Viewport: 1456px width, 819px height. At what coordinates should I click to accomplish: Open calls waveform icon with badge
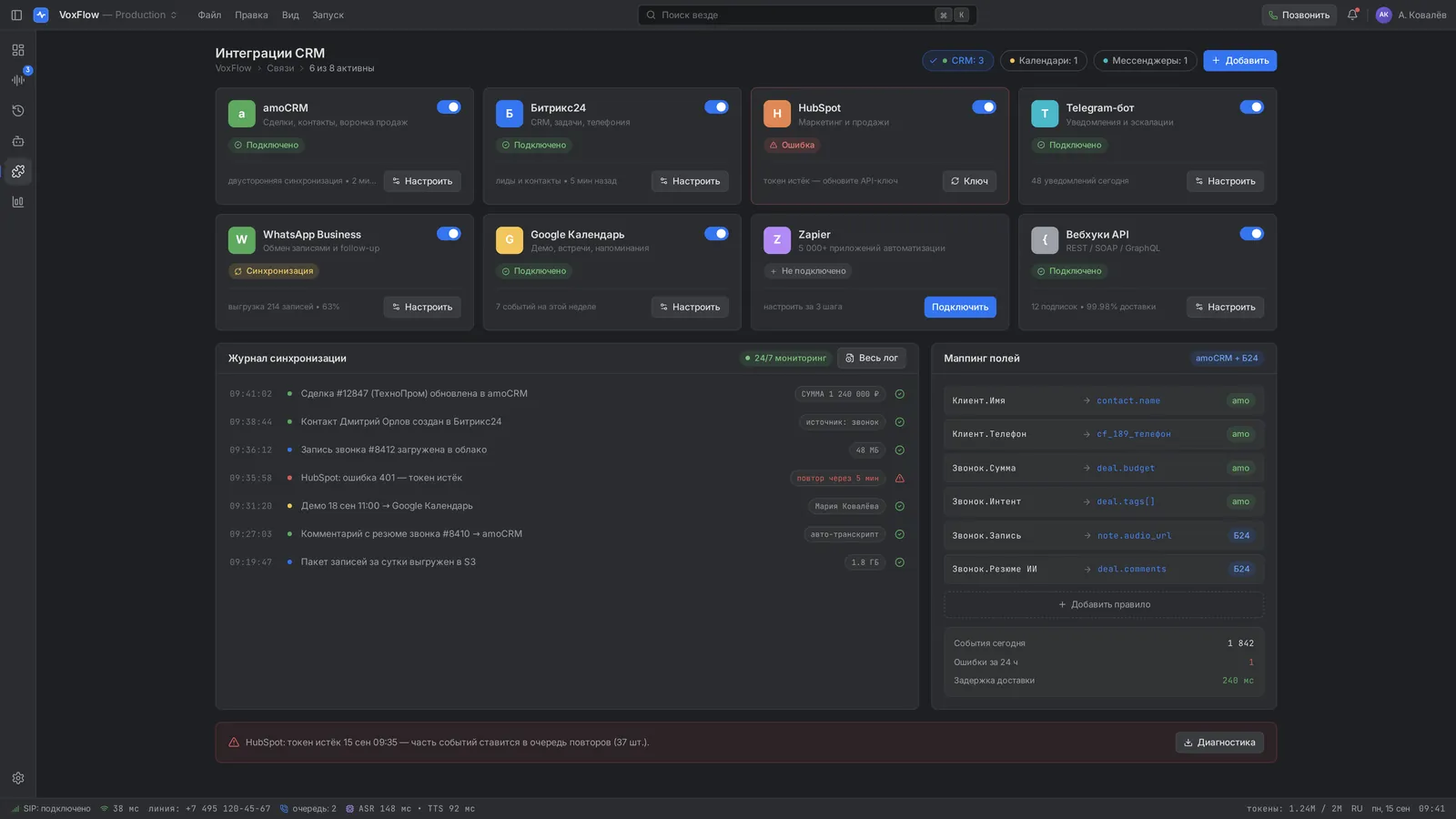(18, 80)
